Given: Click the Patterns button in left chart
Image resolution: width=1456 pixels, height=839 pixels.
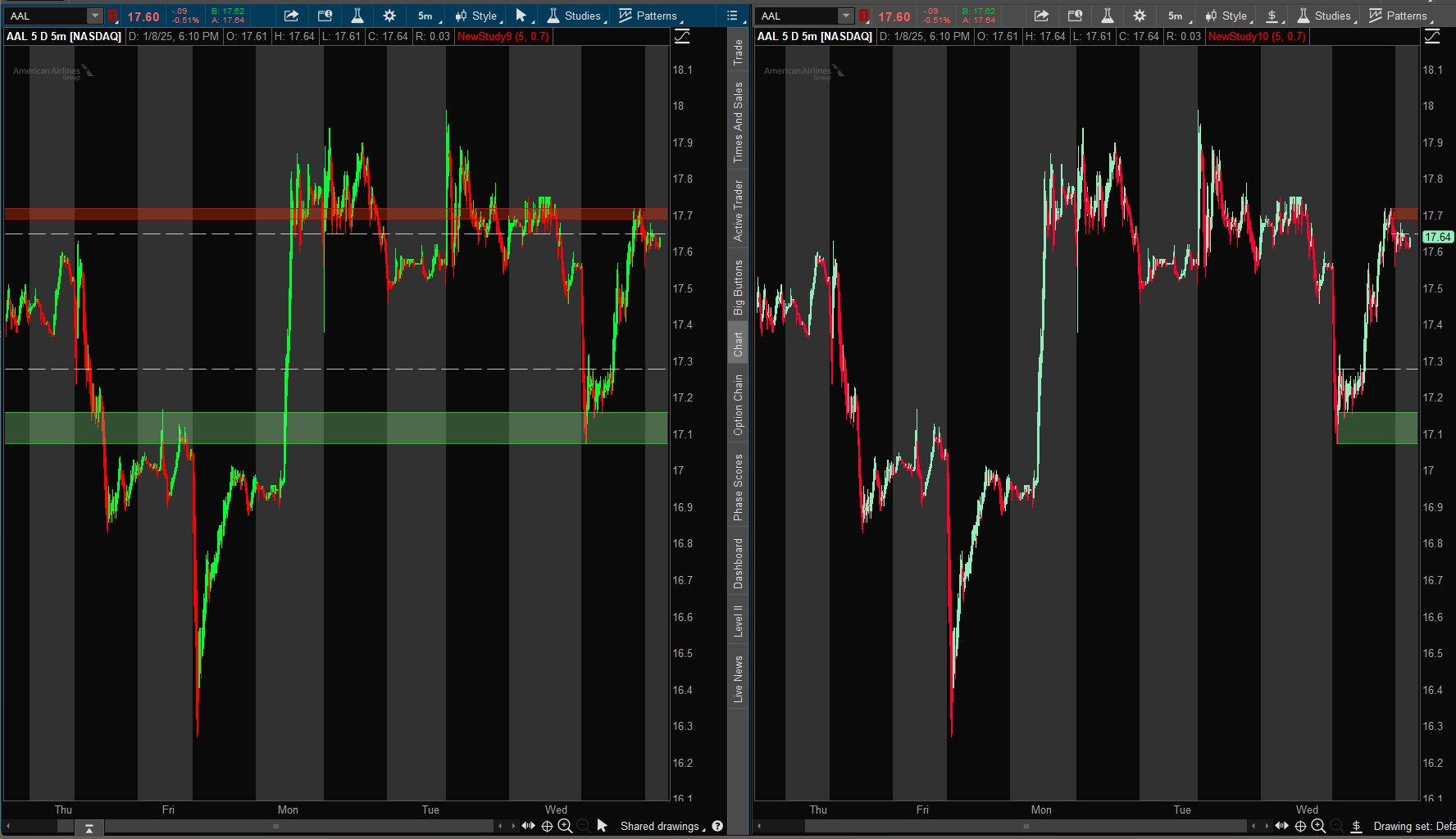Looking at the screenshot, I should 649,16.
